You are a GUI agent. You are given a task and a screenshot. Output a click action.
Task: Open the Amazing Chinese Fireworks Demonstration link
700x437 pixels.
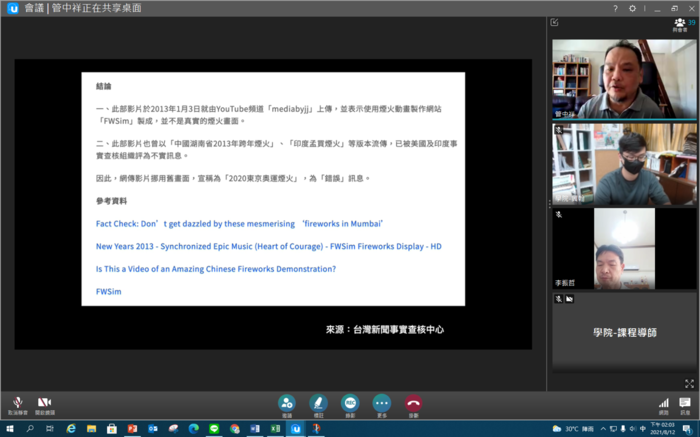point(216,269)
